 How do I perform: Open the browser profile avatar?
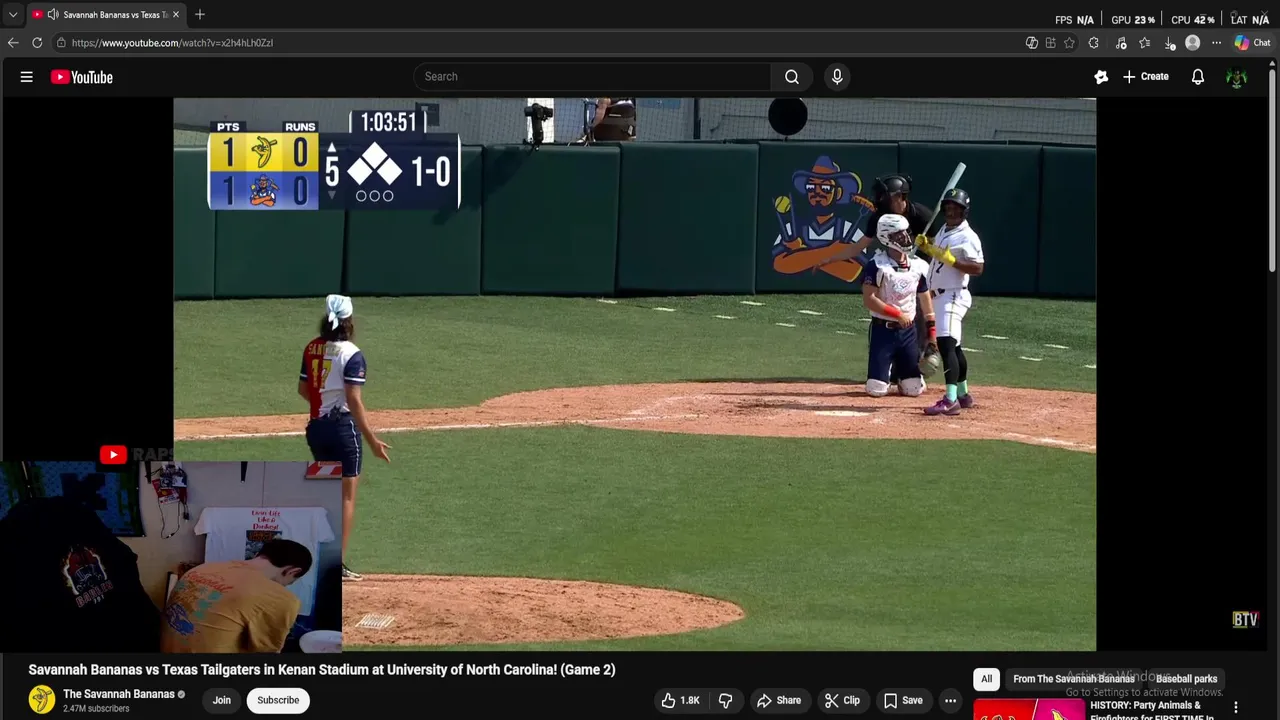(x=1192, y=43)
